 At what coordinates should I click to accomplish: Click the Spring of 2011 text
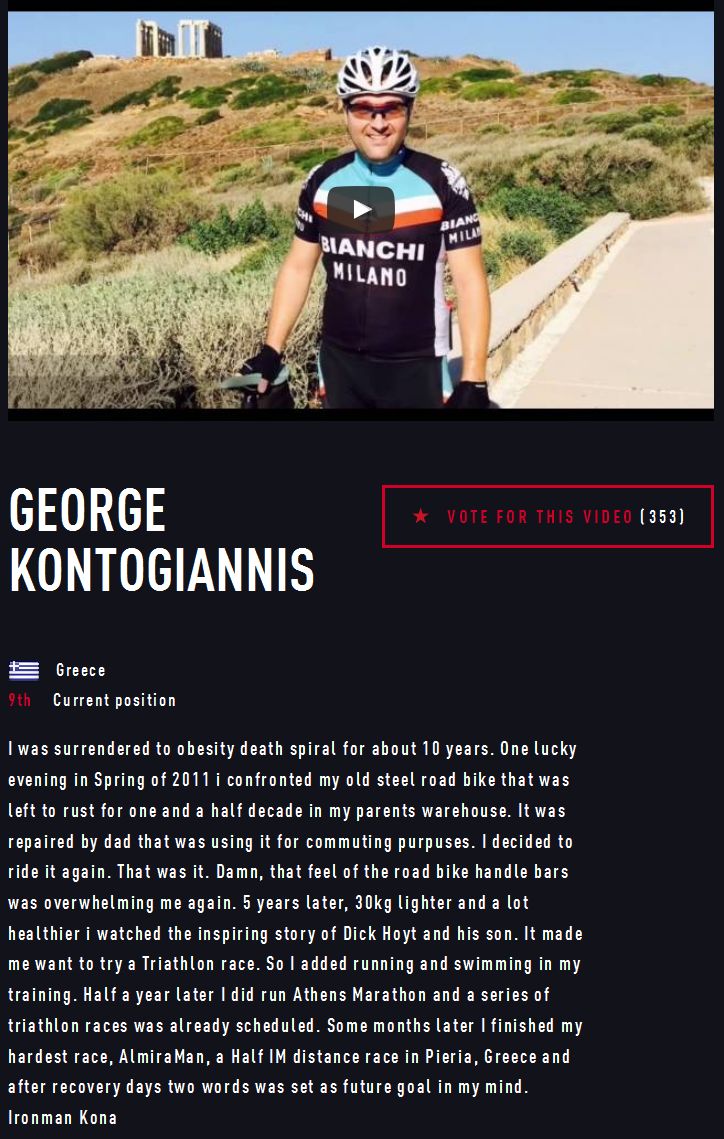point(152,780)
